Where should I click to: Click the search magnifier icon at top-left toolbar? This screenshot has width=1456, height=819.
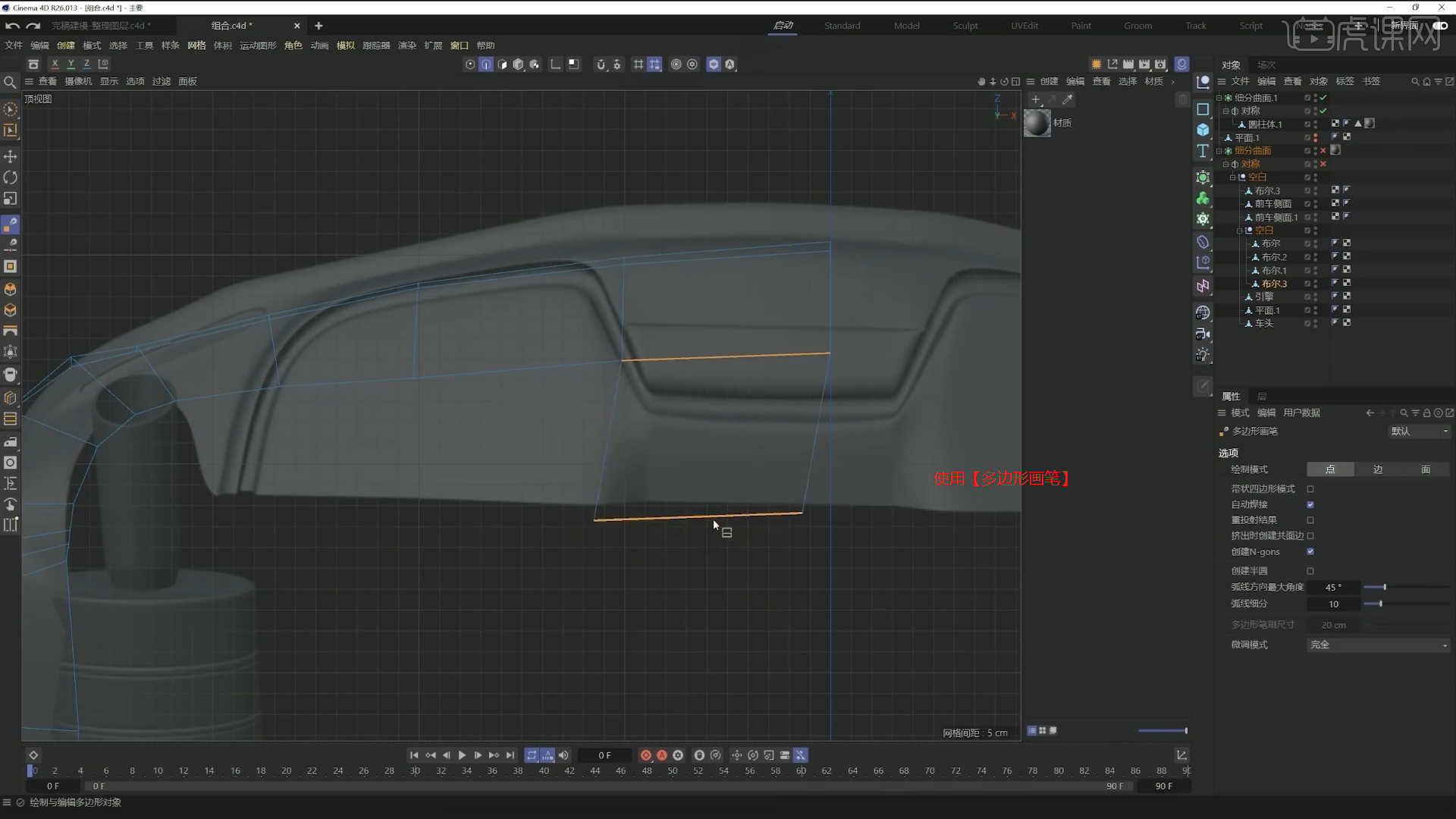pos(10,82)
